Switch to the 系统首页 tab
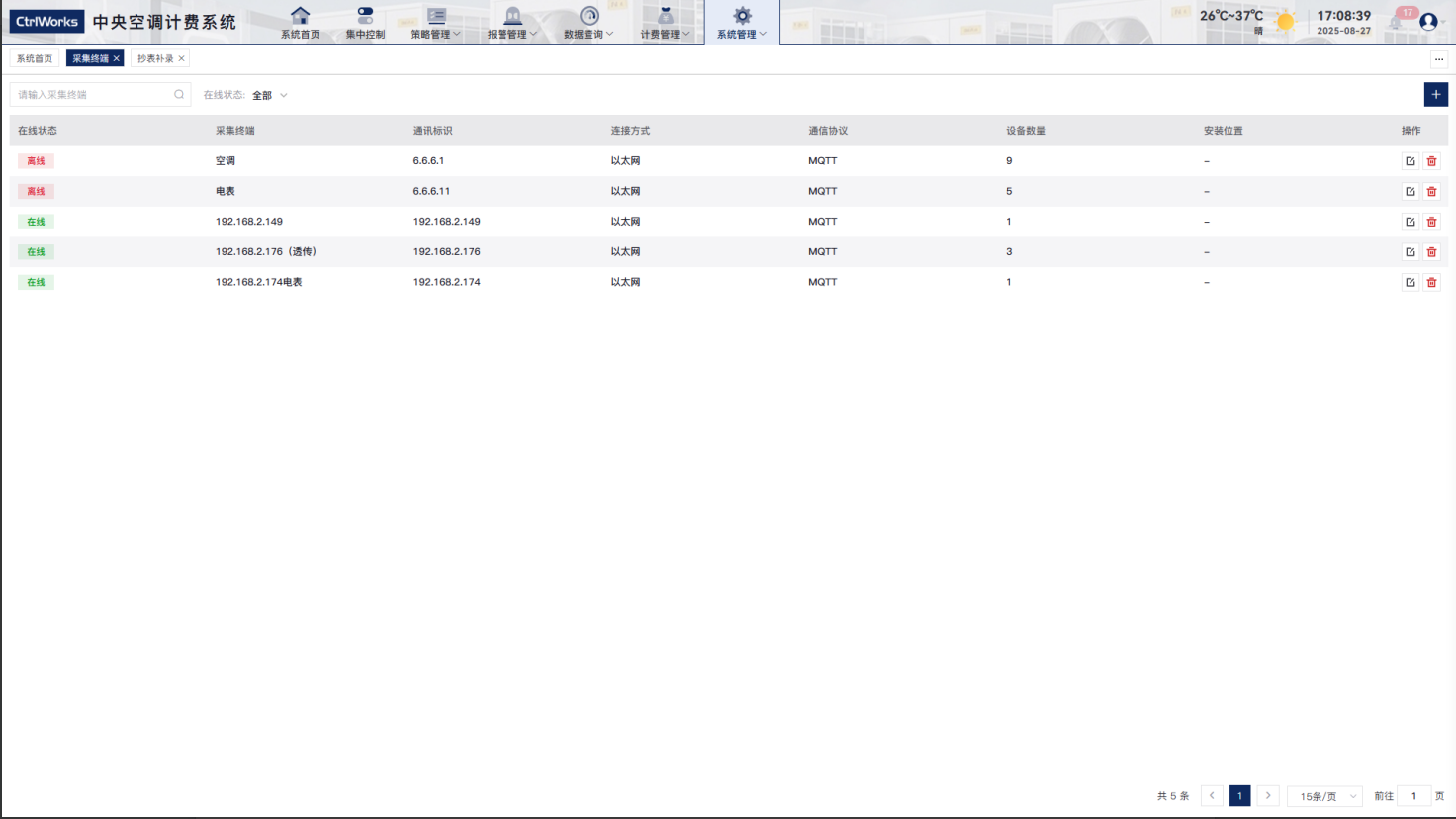 click(x=35, y=58)
